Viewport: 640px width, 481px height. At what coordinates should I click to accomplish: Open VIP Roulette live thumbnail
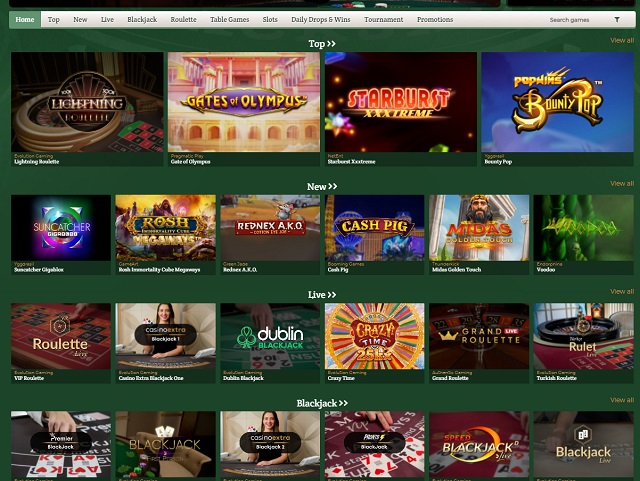61,336
